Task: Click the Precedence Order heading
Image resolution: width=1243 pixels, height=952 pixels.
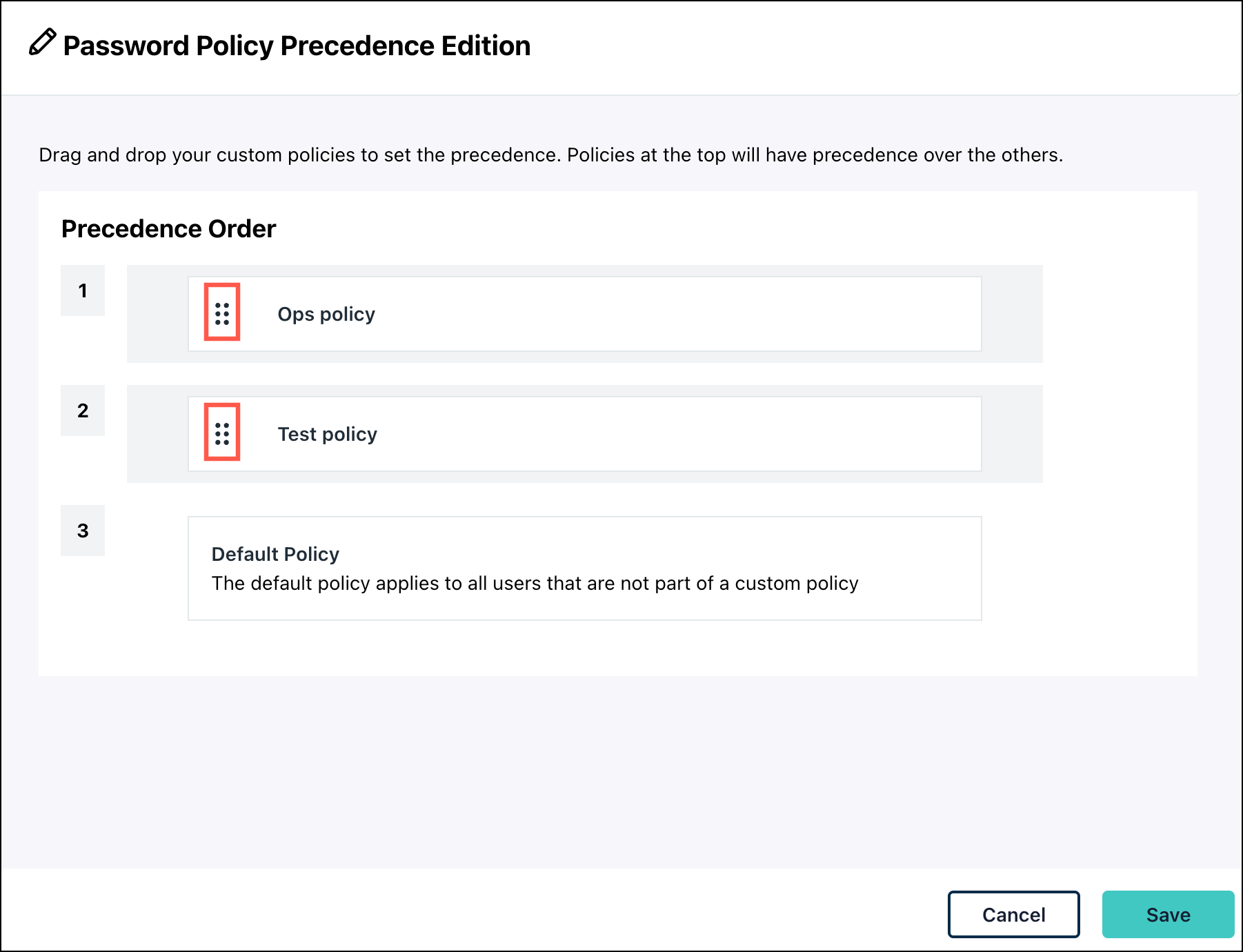Action: [x=168, y=228]
